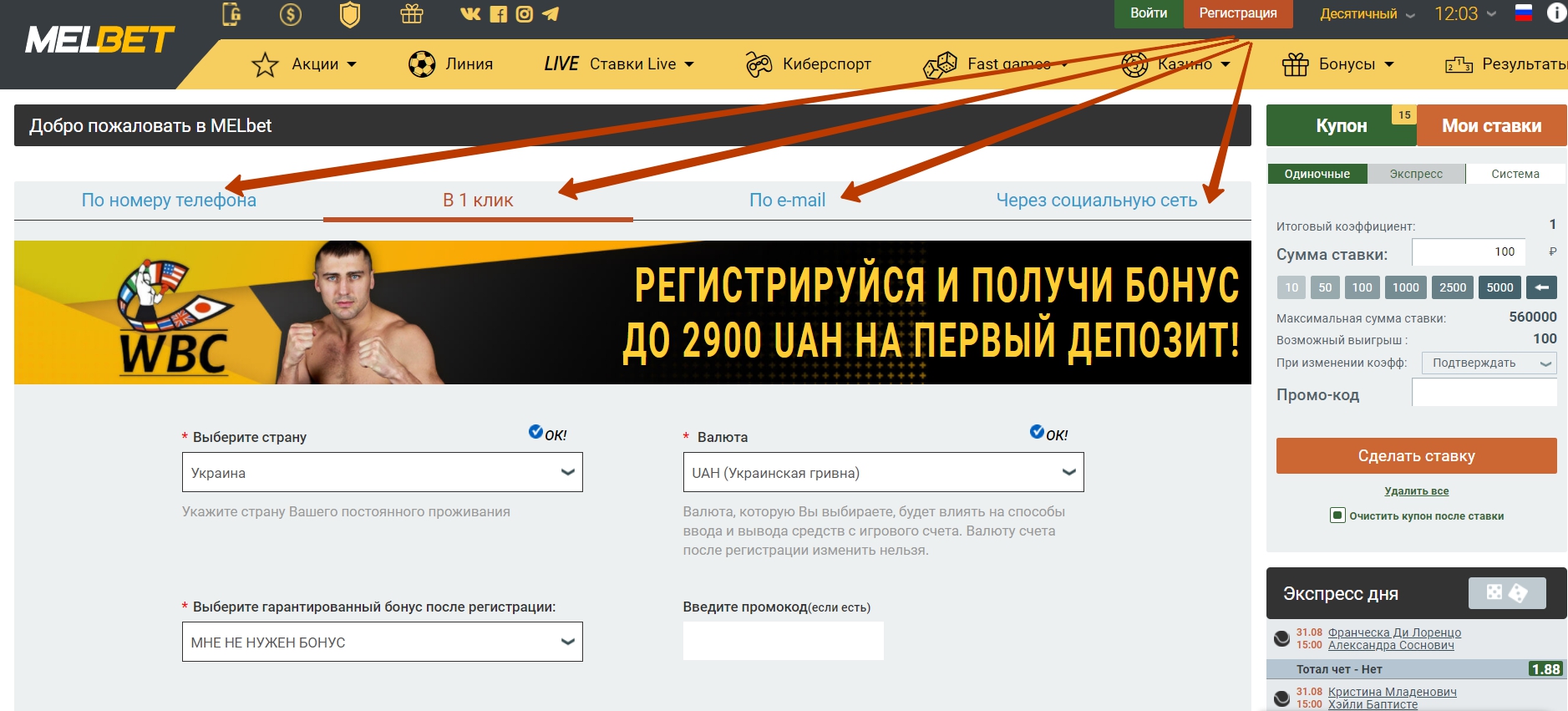1568x711 pixels.
Task: Click the backspace arrow in bet amounts
Action: 1542,287
